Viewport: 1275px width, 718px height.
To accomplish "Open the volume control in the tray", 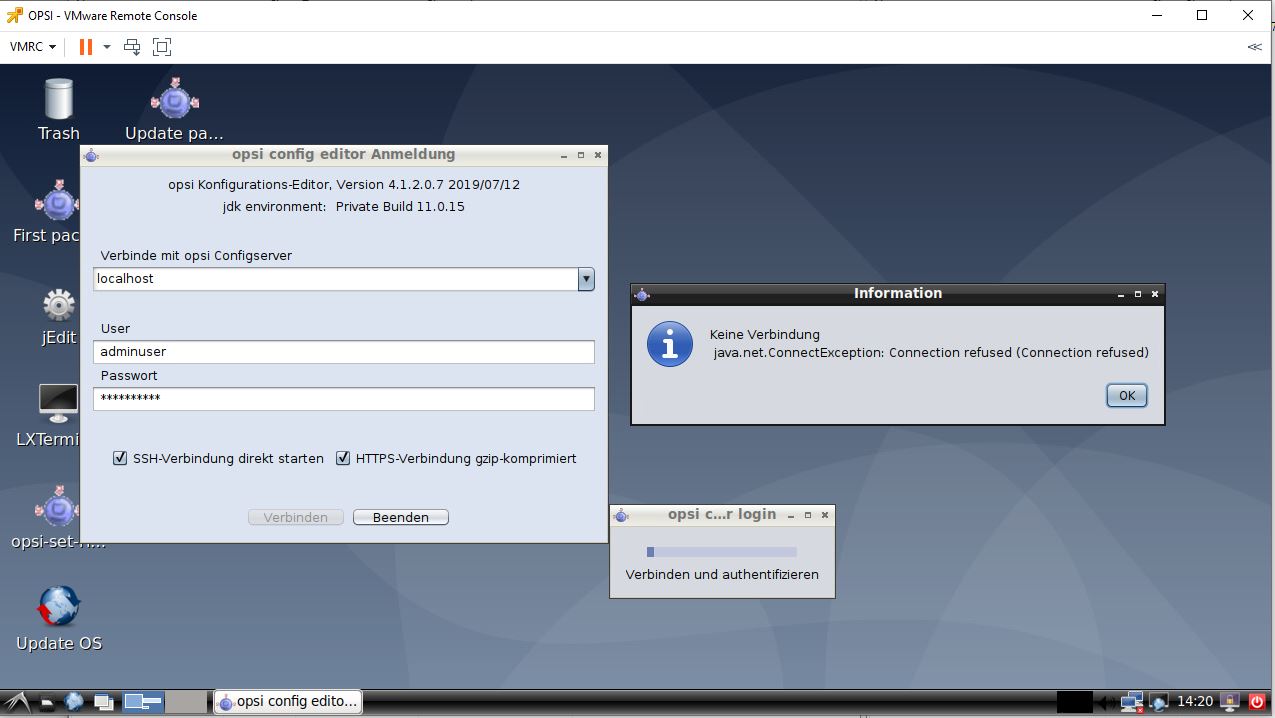I will pos(1107,702).
